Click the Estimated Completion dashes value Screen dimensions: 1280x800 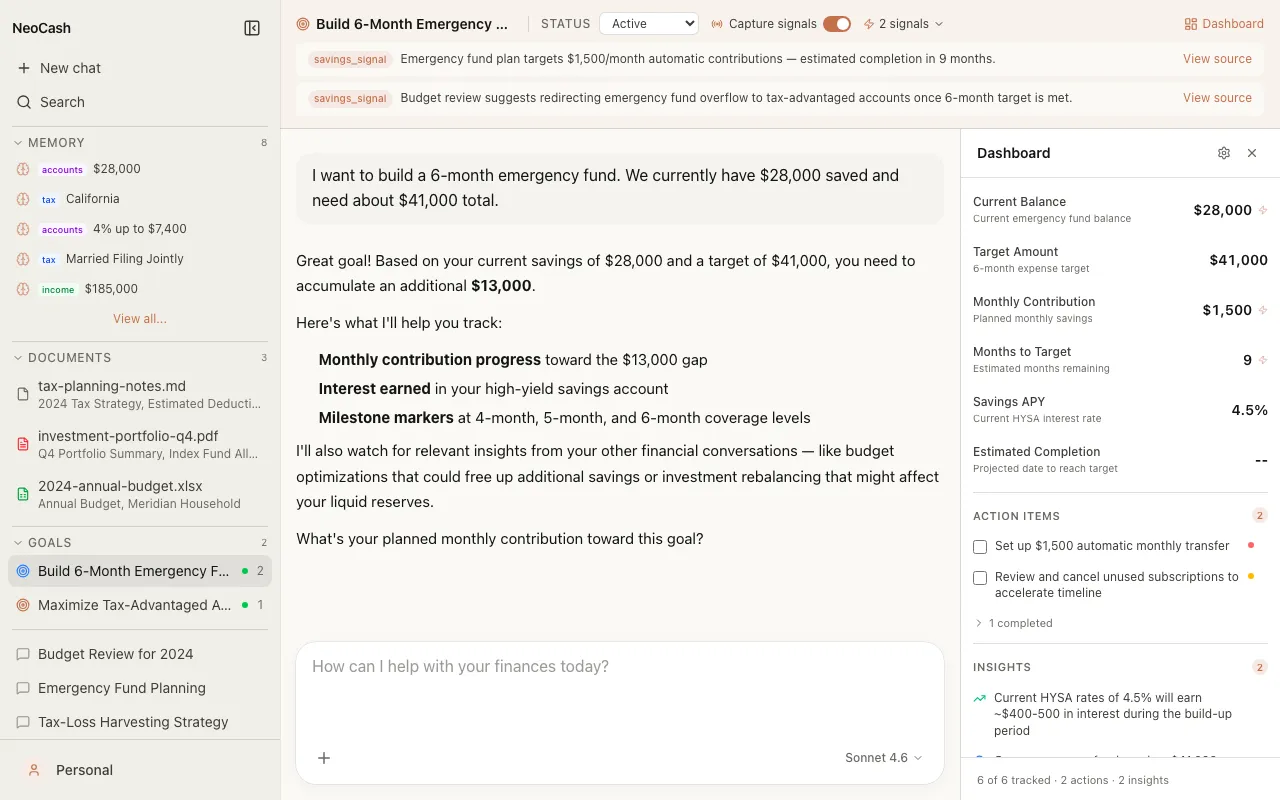click(x=1261, y=460)
